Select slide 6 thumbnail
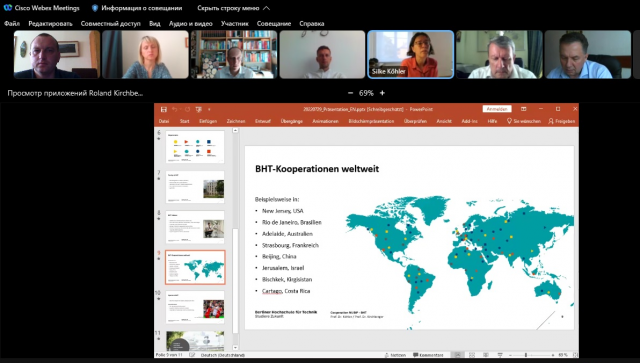640x363 pixels. coord(195,147)
